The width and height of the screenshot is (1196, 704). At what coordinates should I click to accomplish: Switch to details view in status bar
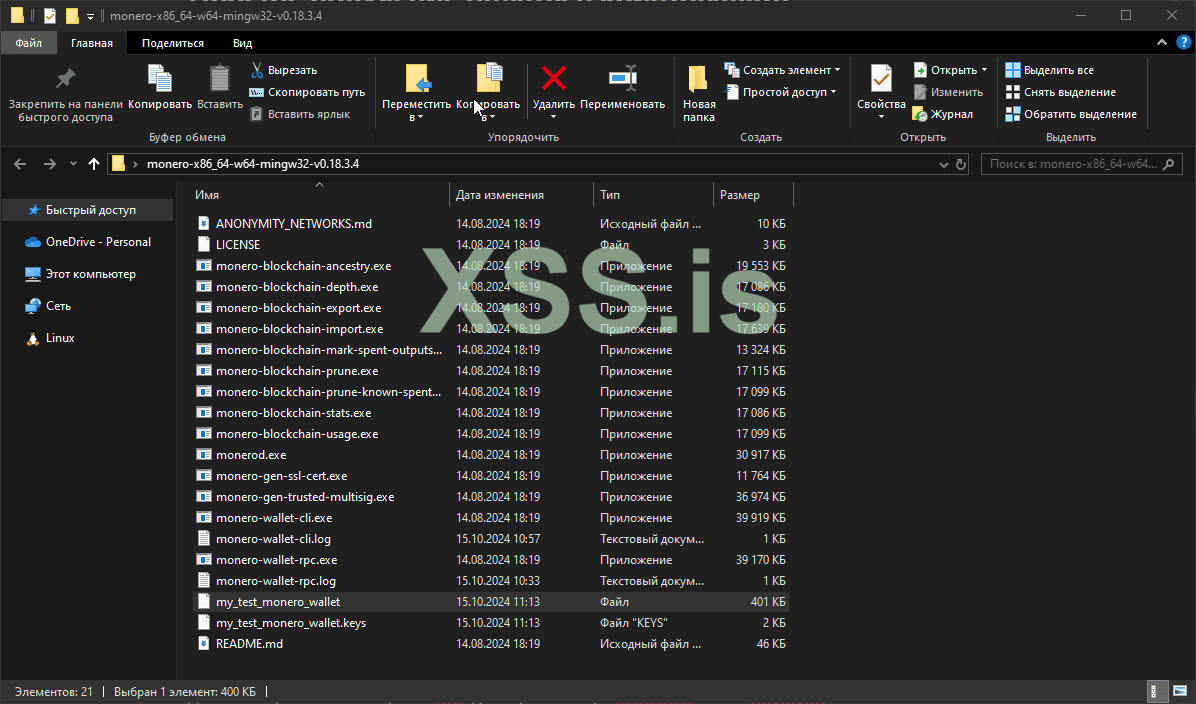tap(1155, 691)
